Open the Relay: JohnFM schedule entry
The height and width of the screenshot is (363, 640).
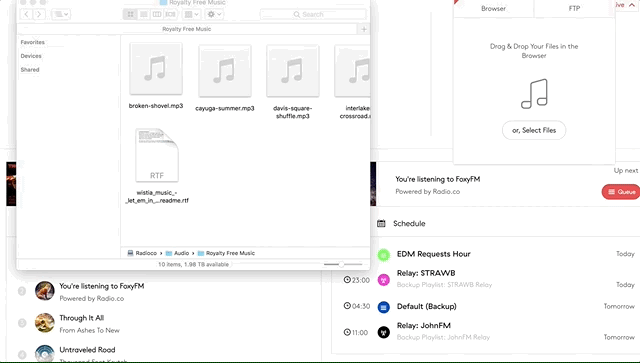coord(424,325)
